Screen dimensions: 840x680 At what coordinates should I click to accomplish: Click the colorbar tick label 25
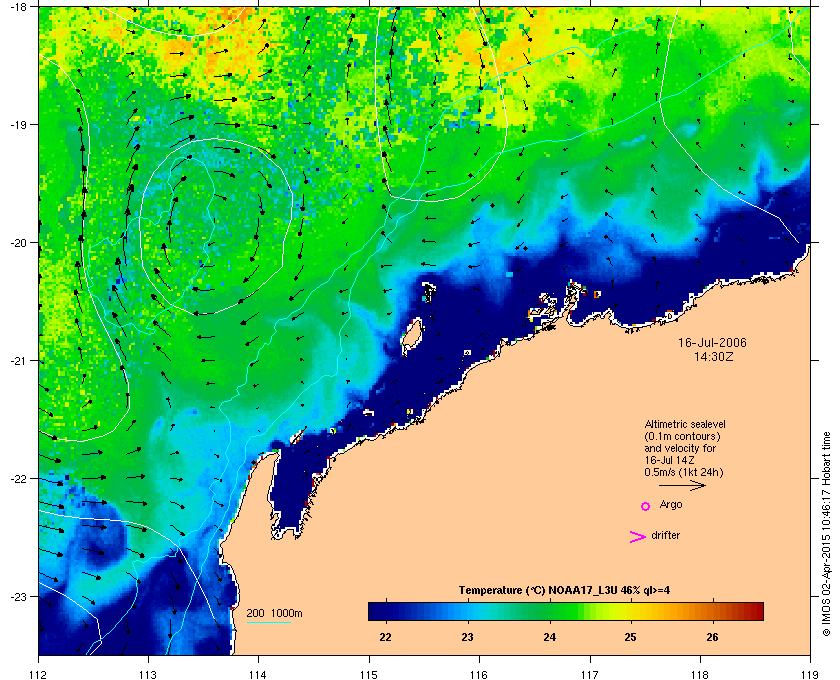[631, 637]
